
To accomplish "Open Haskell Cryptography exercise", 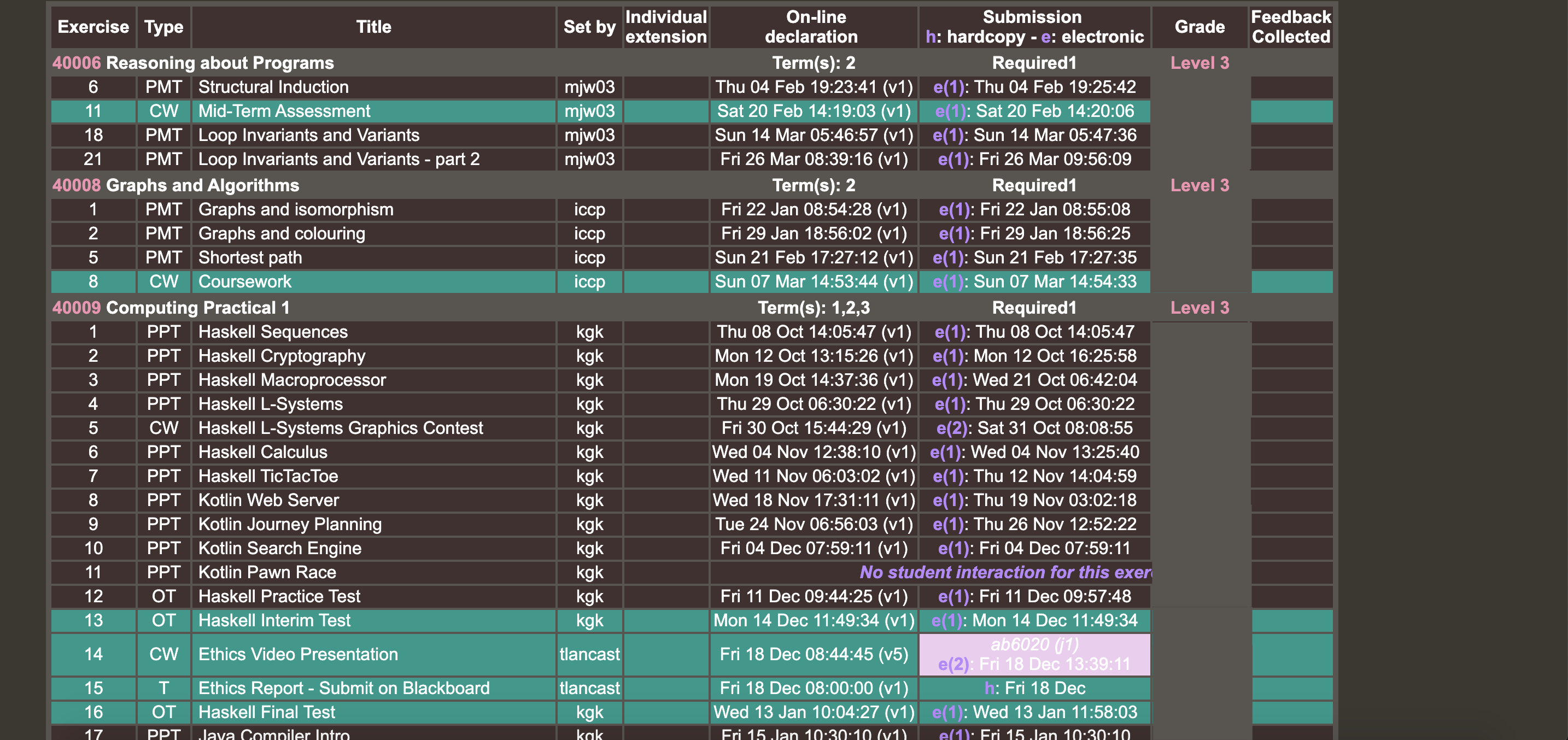I will click(282, 356).
